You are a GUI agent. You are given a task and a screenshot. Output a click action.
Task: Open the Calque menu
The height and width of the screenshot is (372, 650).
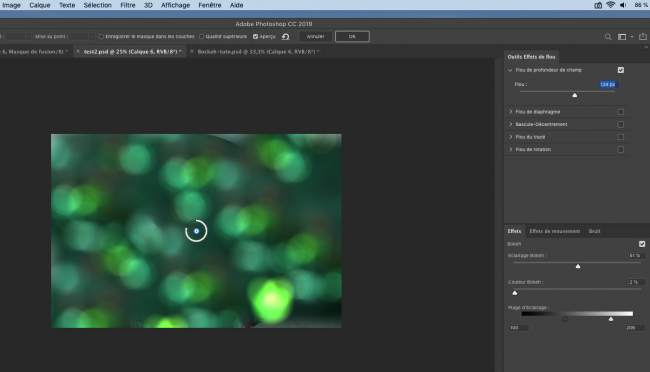click(40, 5)
